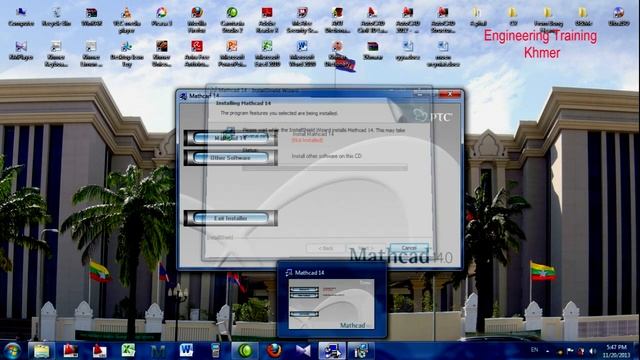The image size is (640, 360).
Task: Choose the Other Software button
Action: point(231,158)
